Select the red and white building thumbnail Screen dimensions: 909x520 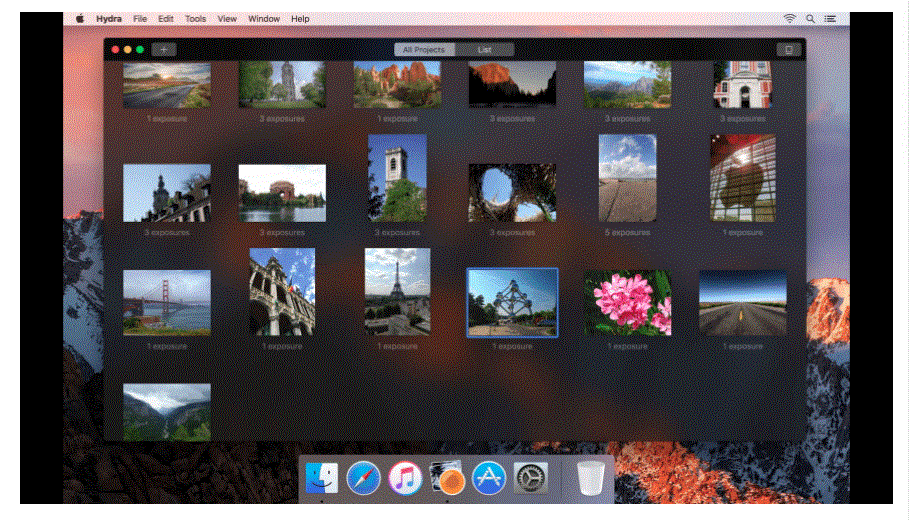click(x=743, y=85)
